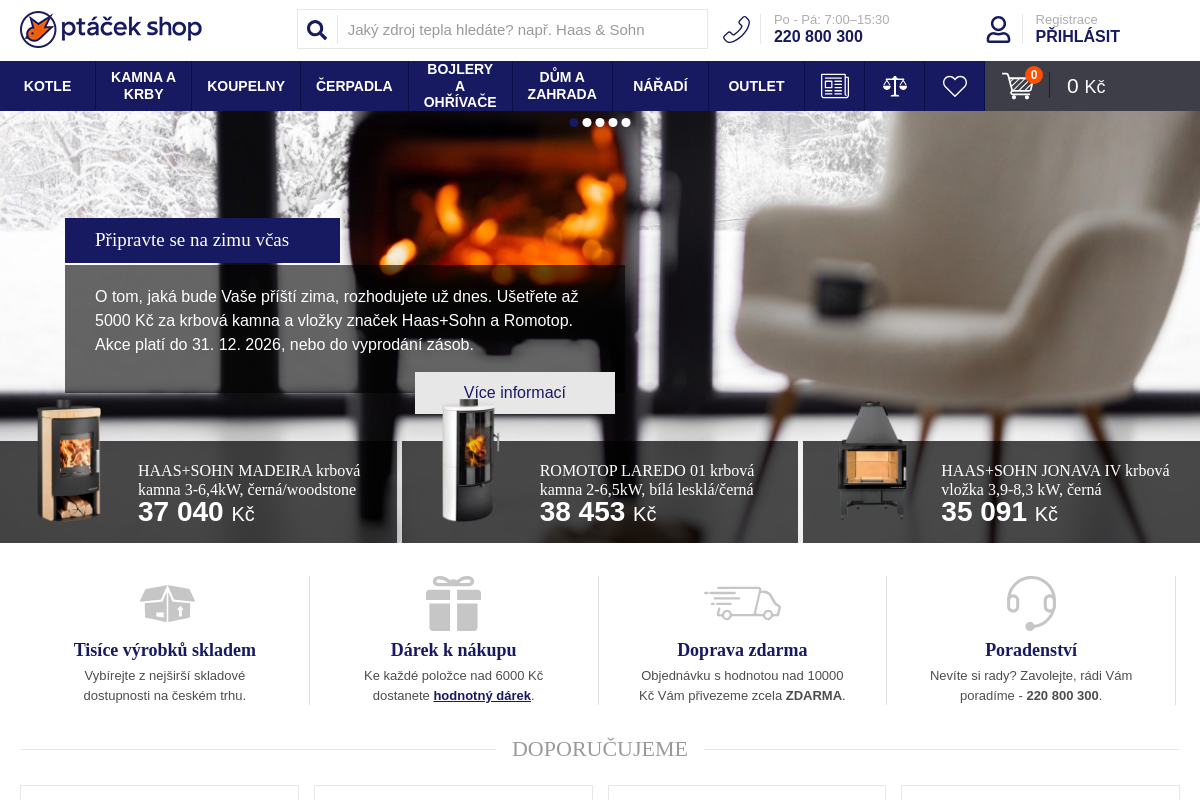Image resolution: width=1200 pixels, height=800 pixels.
Task: Click the Připravte se na zimu včas banner title
Action: (202, 240)
